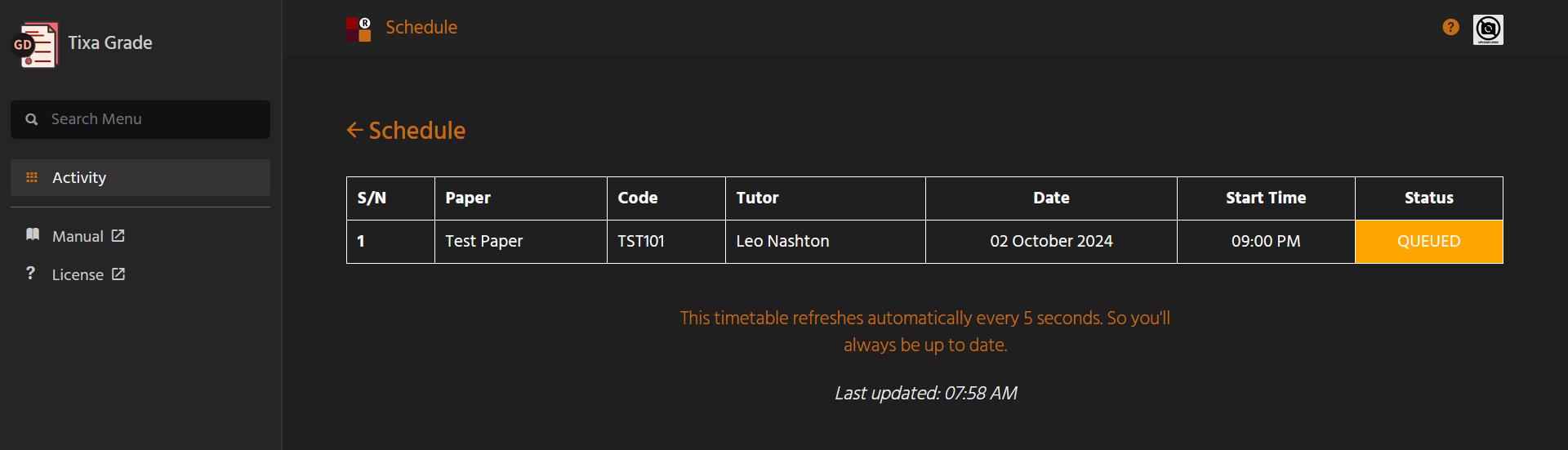
Task: Click the Manual book icon
Action: pos(33,235)
